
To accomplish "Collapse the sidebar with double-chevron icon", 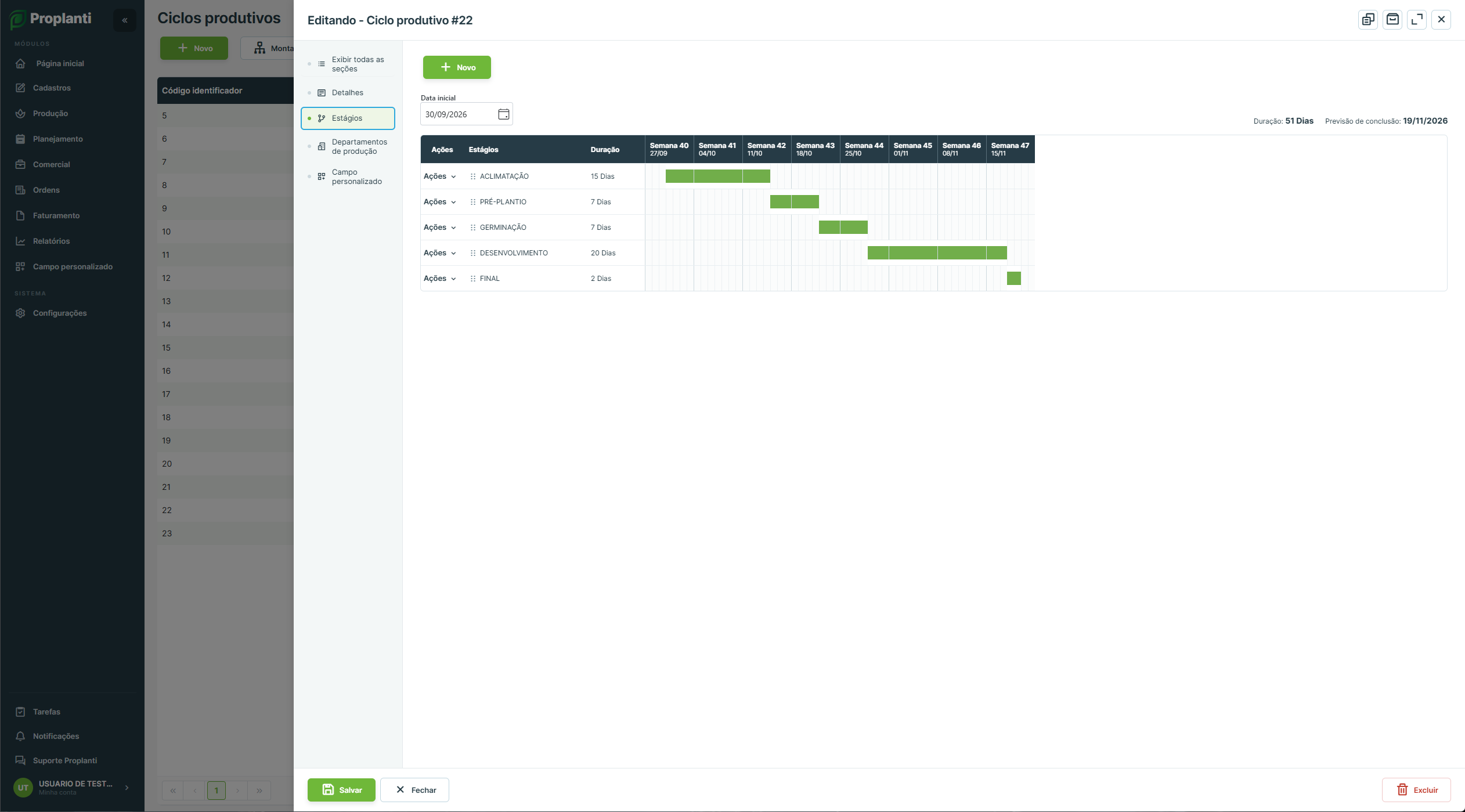I will tap(124, 20).
